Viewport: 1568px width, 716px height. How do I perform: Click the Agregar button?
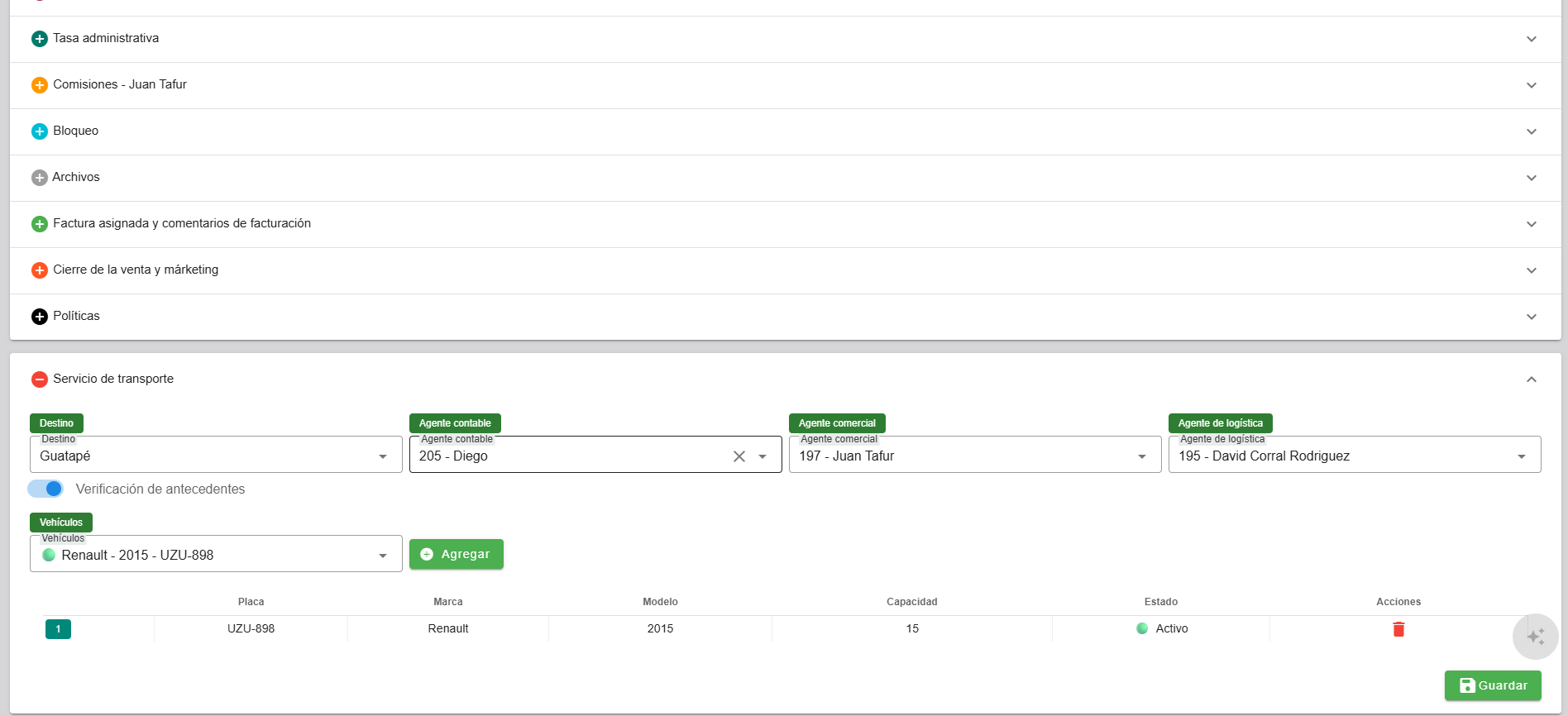(x=456, y=554)
